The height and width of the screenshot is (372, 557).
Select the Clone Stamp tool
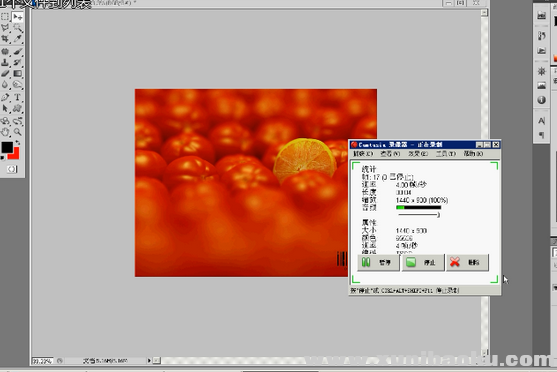click(5, 63)
